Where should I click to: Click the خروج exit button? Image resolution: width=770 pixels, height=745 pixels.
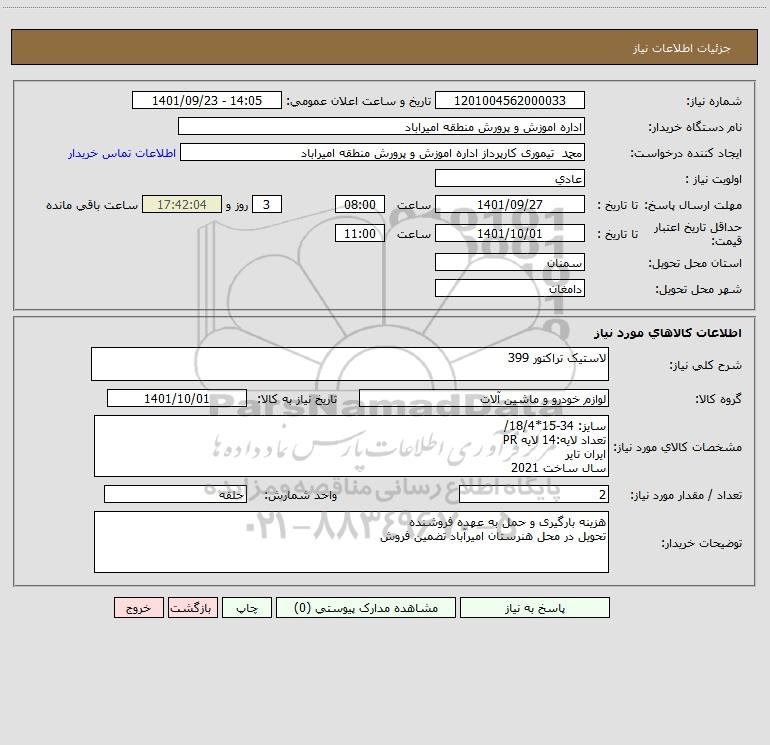click(x=138, y=607)
